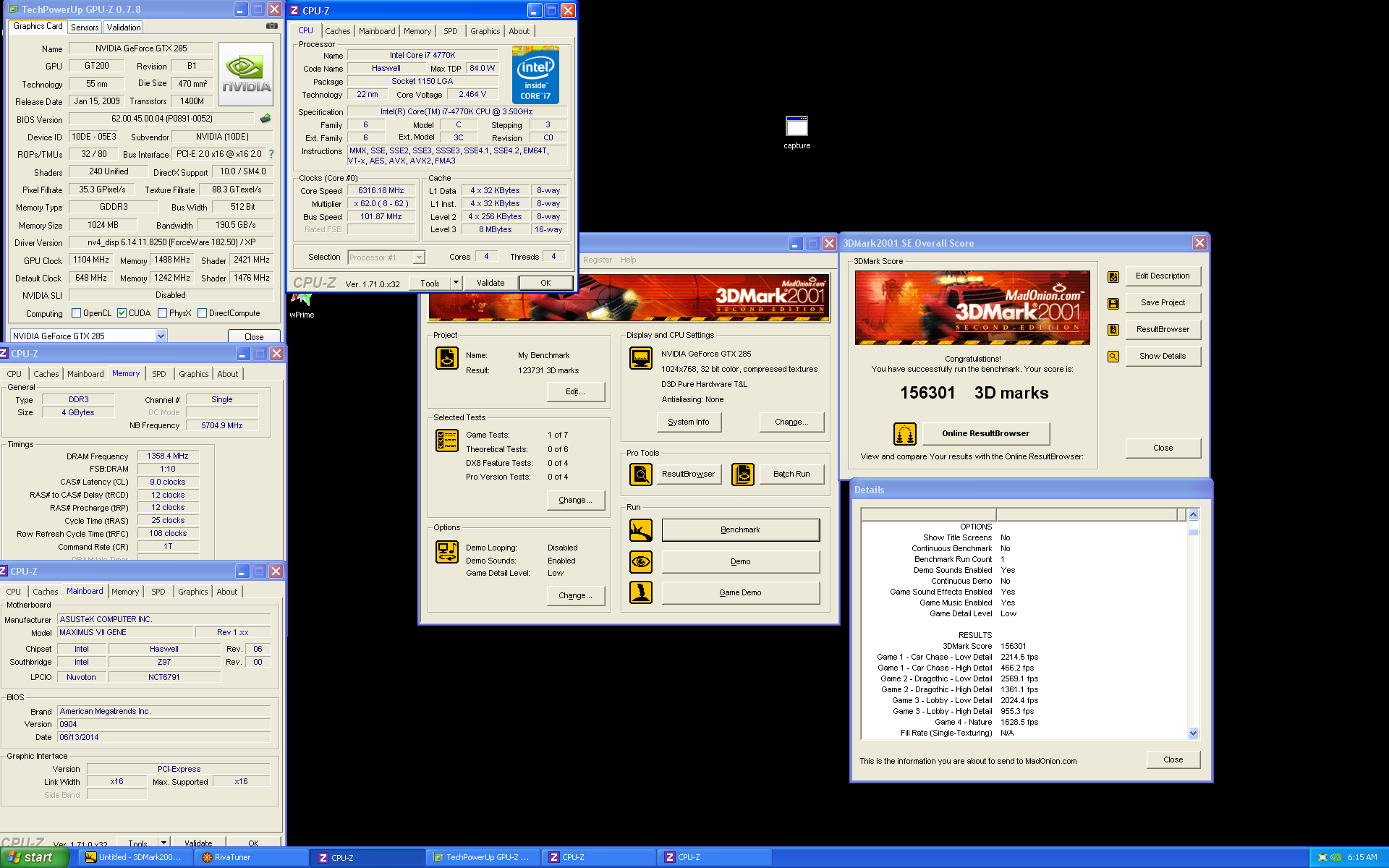Click the System Info button
The width and height of the screenshot is (1389, 868).
point(689,422)
